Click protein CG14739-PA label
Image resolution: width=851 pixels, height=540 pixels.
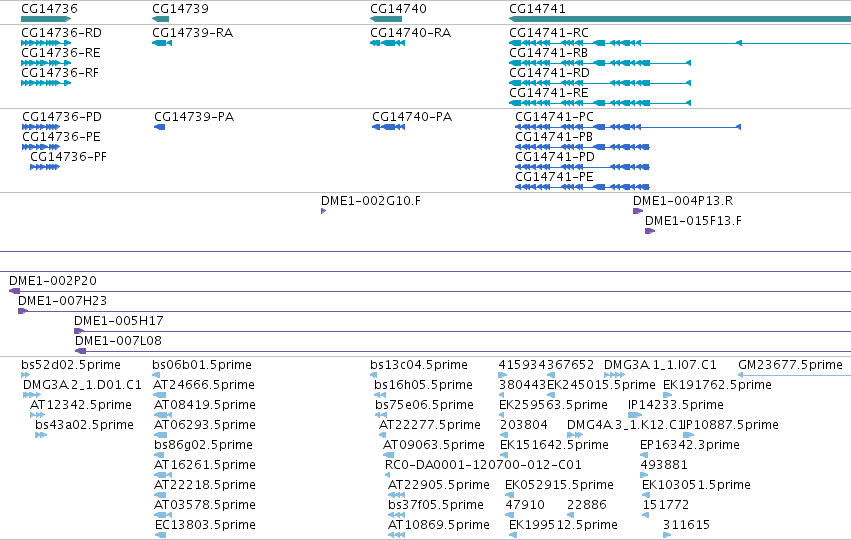194,117
